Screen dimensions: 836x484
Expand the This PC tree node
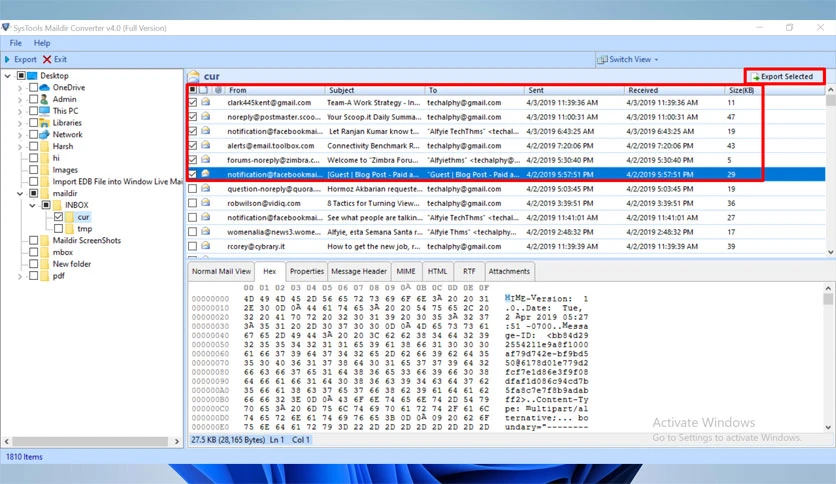pyautogui.click(x=20, y=111)
